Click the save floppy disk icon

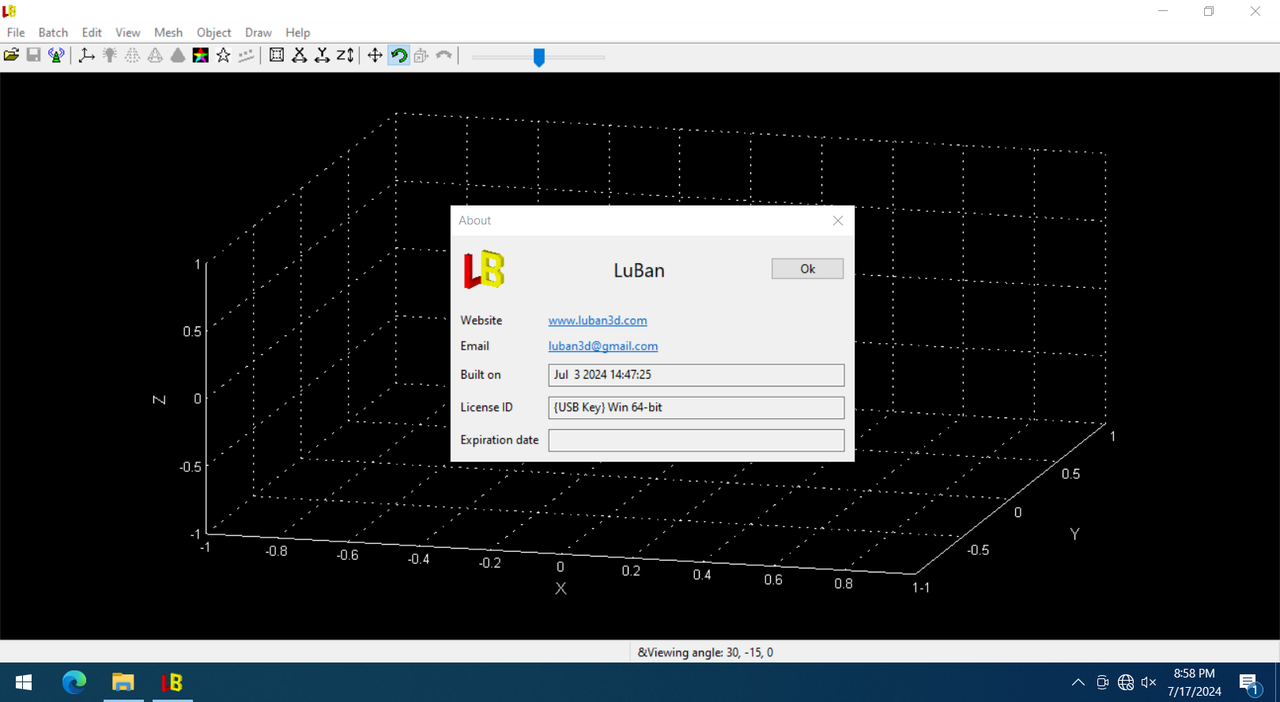coord(33,56)
